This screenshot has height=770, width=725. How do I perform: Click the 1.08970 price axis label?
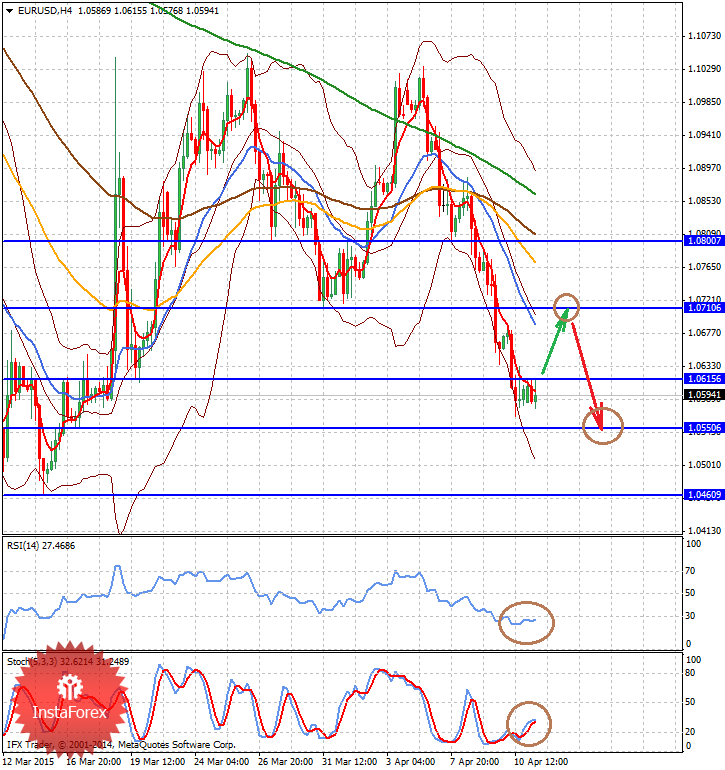pyautogui.click(x=704, y=167)
